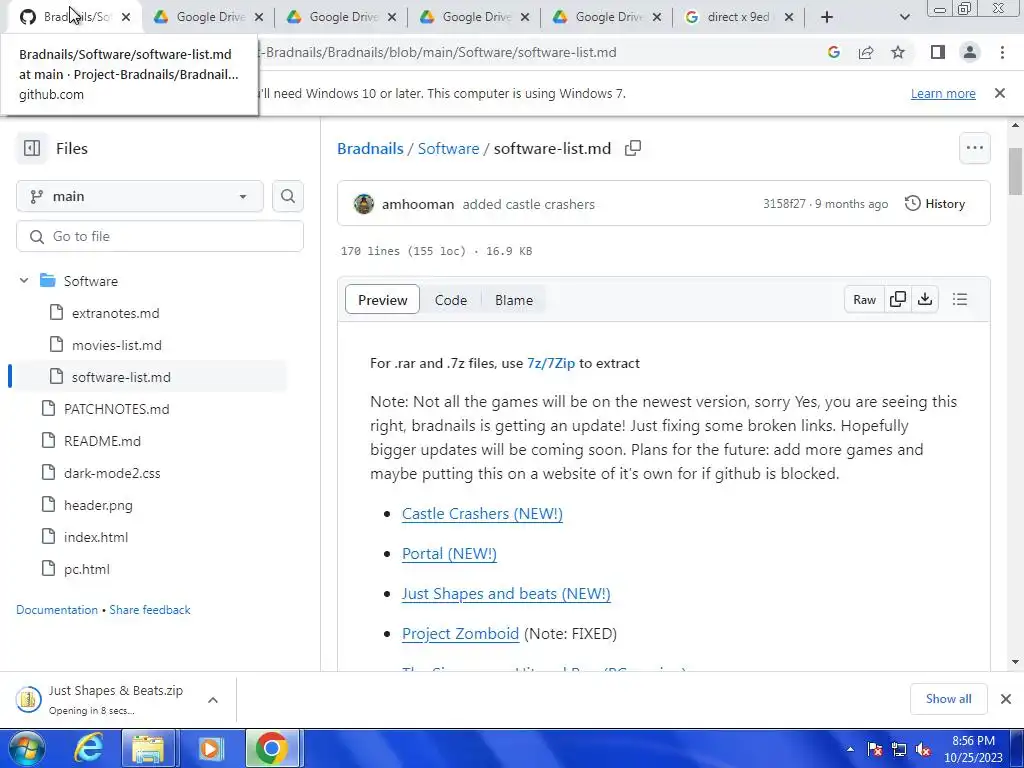
Task: Open movies-list.md in file tree
Action: (x=117, y=345)
